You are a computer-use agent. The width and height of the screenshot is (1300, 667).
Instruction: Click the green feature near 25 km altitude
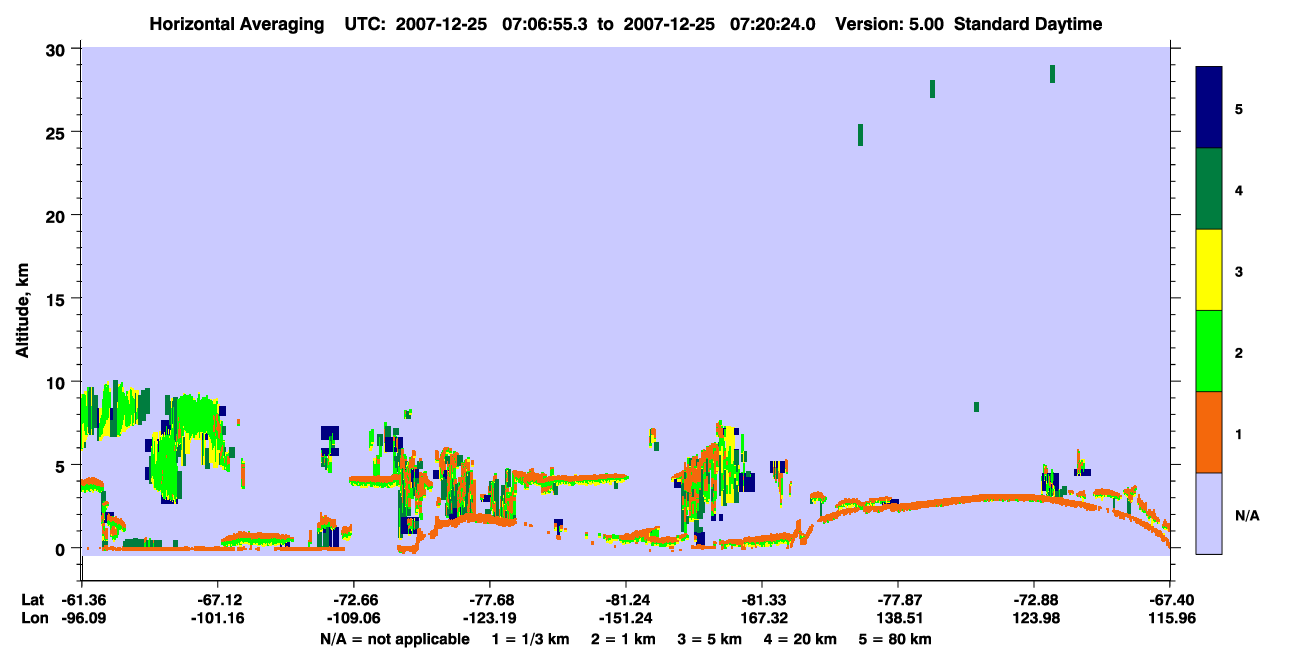(x=860, y=135)
